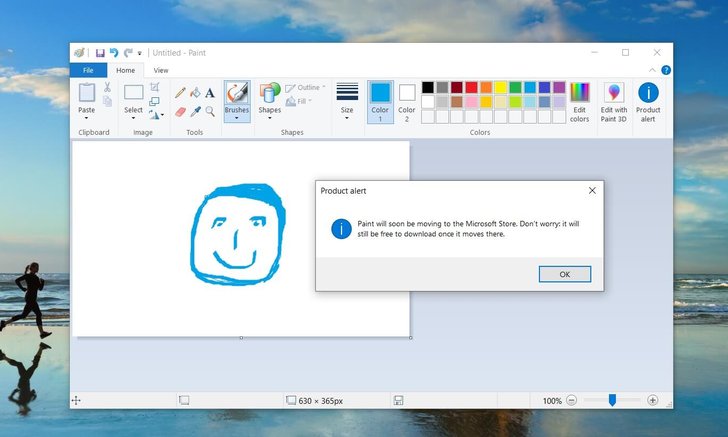Image resolution: width=728 pixels, height=437 pixels.
Task: Open the Rotate dropdown arrow
Action: (162, 115)
